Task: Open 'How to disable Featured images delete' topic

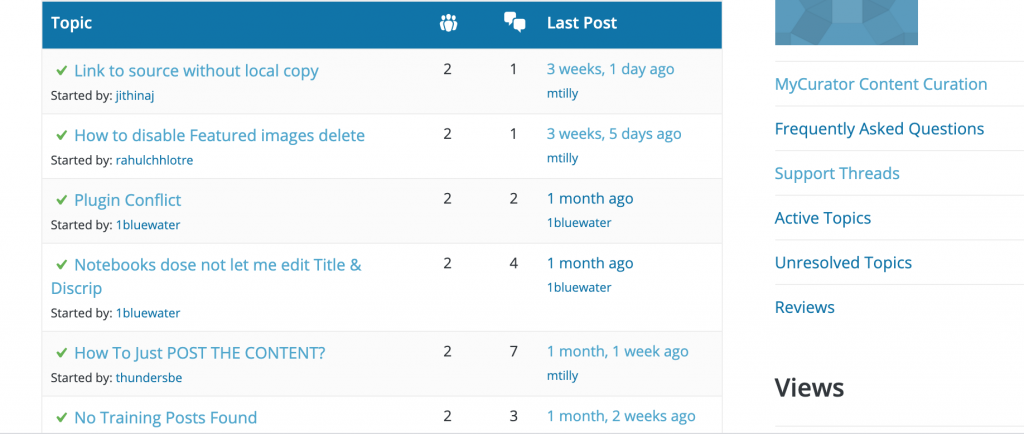Action: [219, 135]
